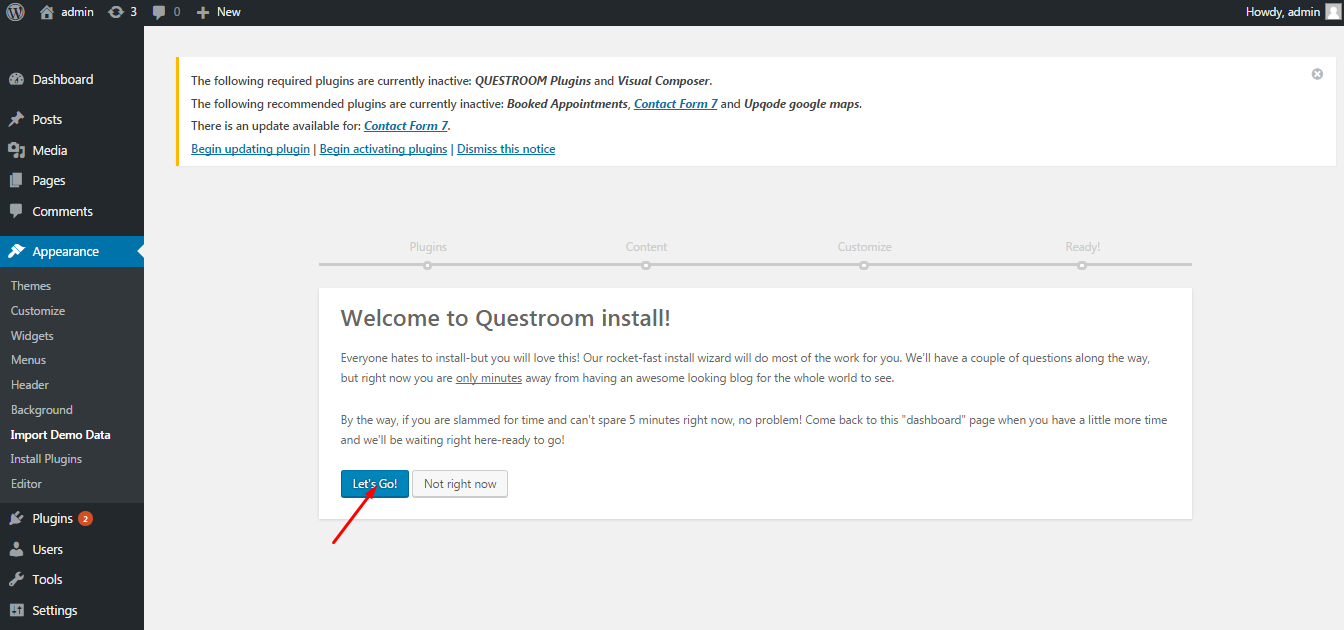Click the Appearance paintbrush icon
The width and height of the screenshot is (1344, 630).
point(16,251)
